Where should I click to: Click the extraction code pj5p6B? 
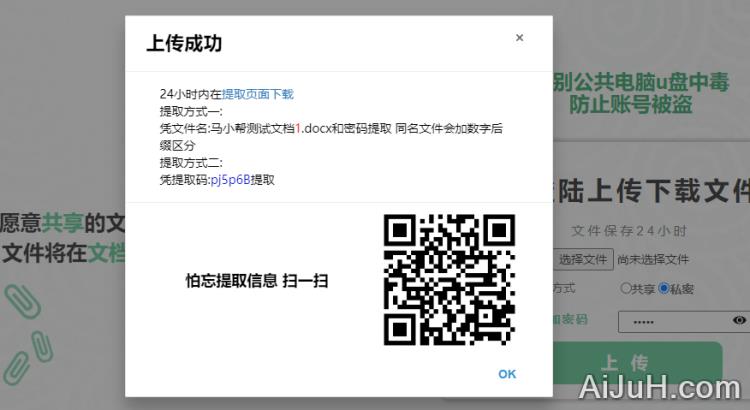tap(230, 180)
